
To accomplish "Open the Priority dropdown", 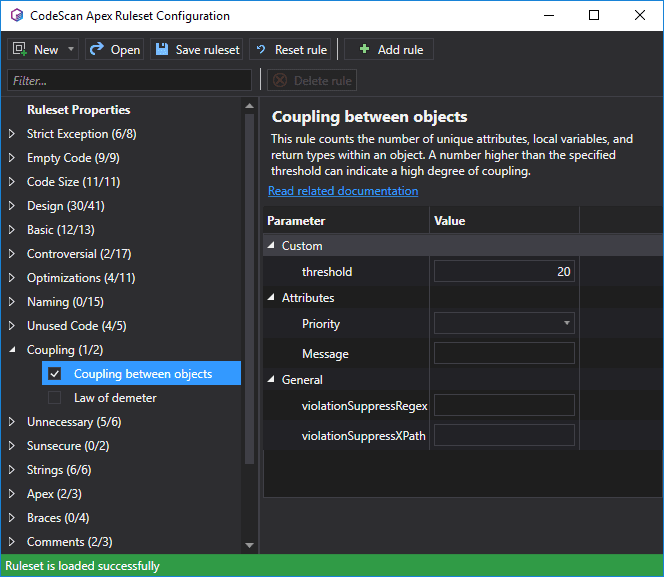I will click(504, 323).
